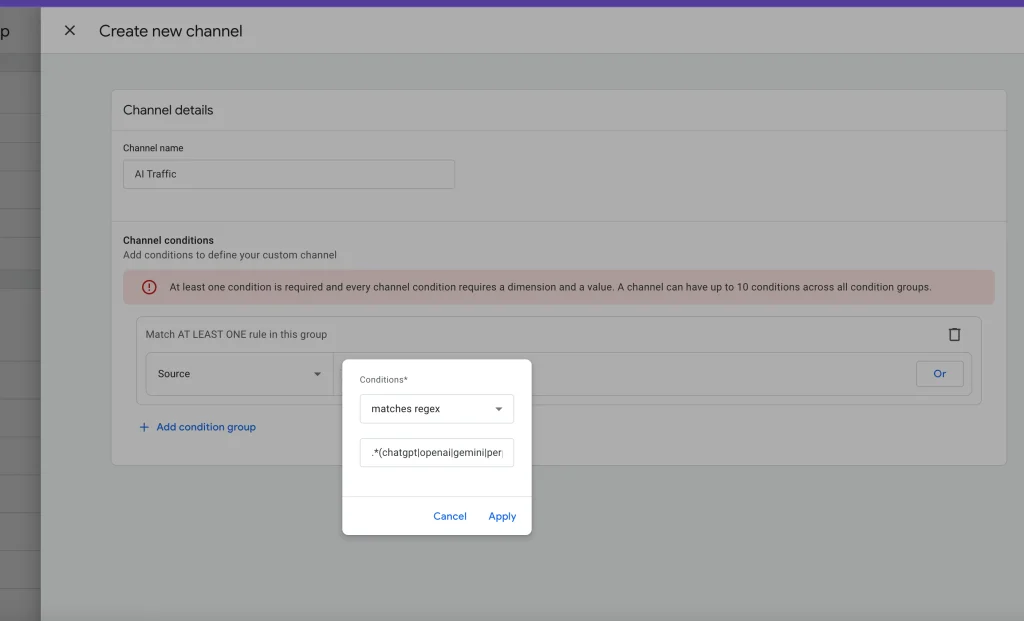Delete the condition group using trash icon
The image size is (1024, 621).
[954, 334]
